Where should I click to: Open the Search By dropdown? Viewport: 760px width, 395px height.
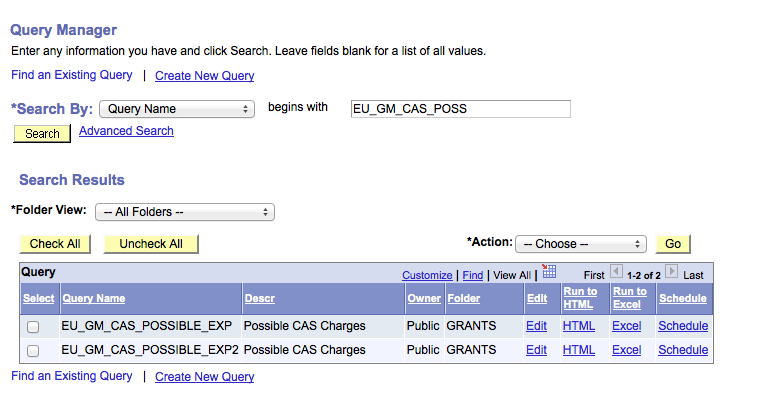(x=177, y=109)
